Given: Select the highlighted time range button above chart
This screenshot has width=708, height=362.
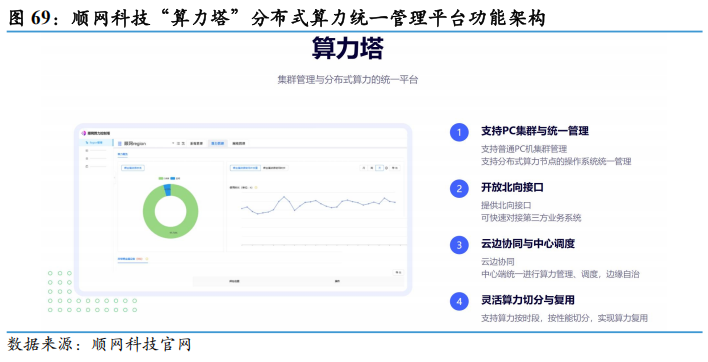Looking at the screenshot, I should point(380,168).
